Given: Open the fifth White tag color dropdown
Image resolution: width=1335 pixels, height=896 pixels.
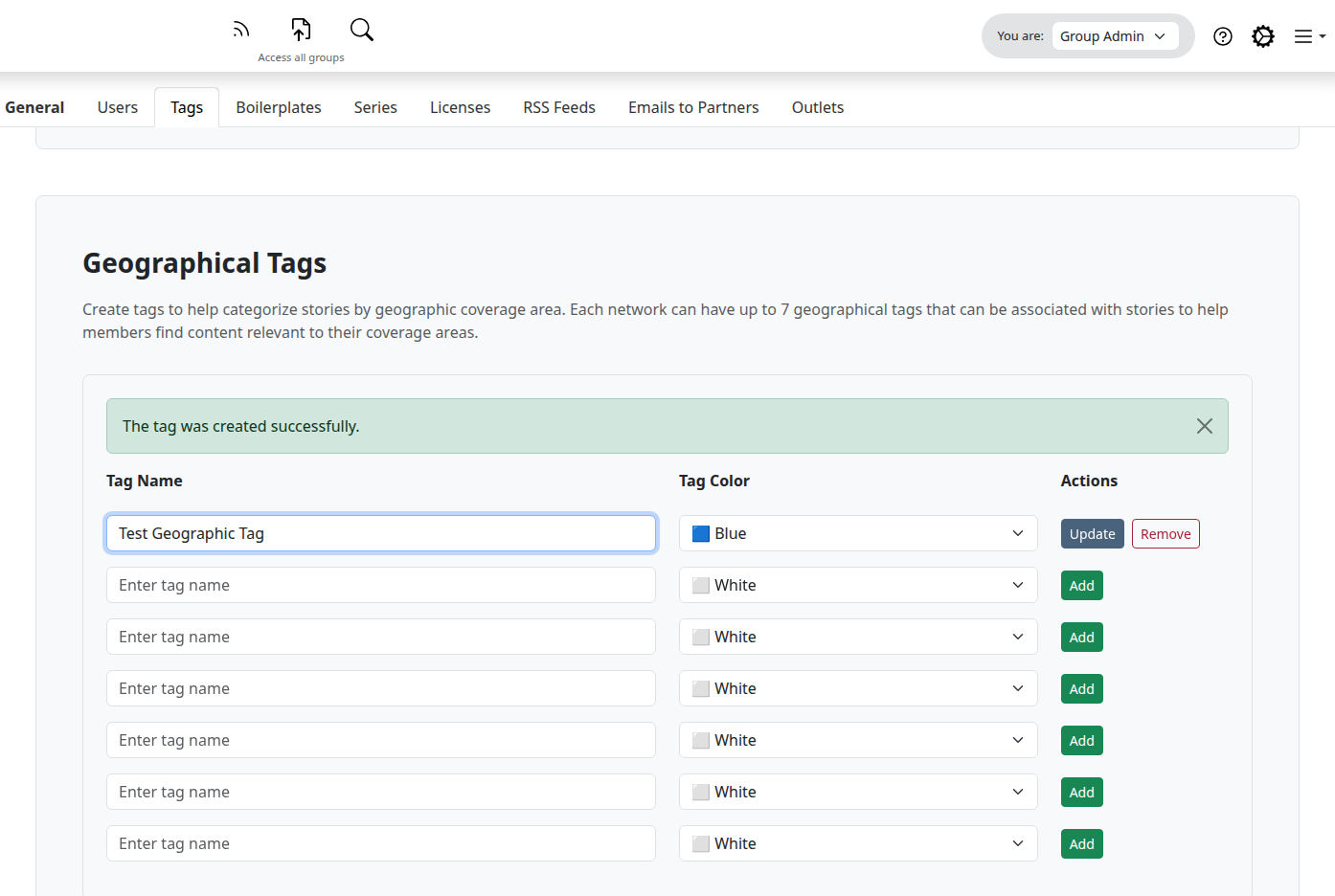Looking at the screenshot, I should coord(858,792).
